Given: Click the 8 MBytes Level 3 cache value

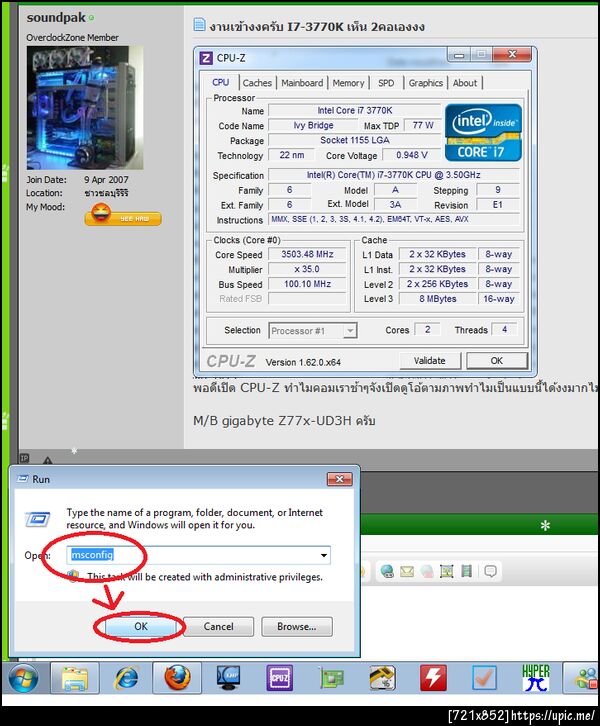Looking at the screenshot, I should point(438,299).
